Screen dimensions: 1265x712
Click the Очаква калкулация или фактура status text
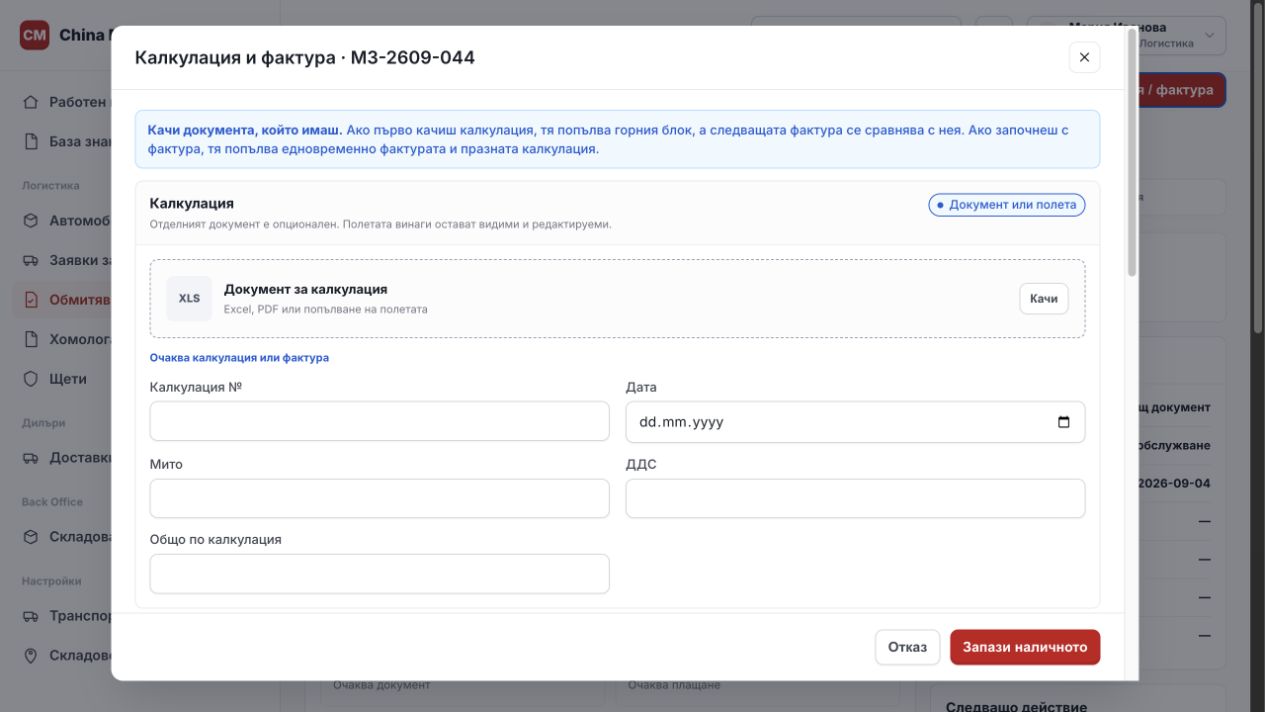239,357
